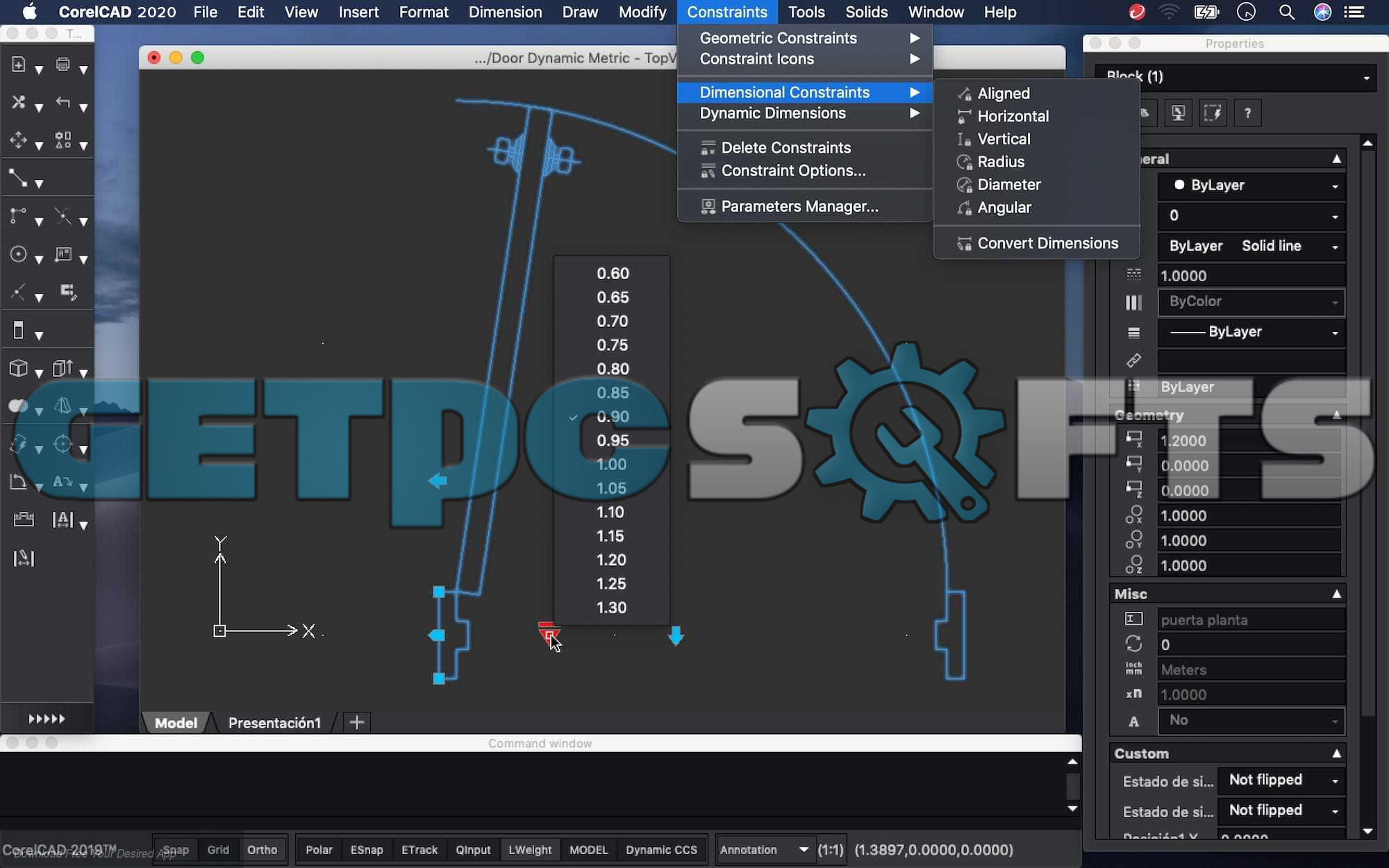This screenshot has width=1389, height=868.
Task: Open the Notification Center list icon
Action: point(1354,12)
